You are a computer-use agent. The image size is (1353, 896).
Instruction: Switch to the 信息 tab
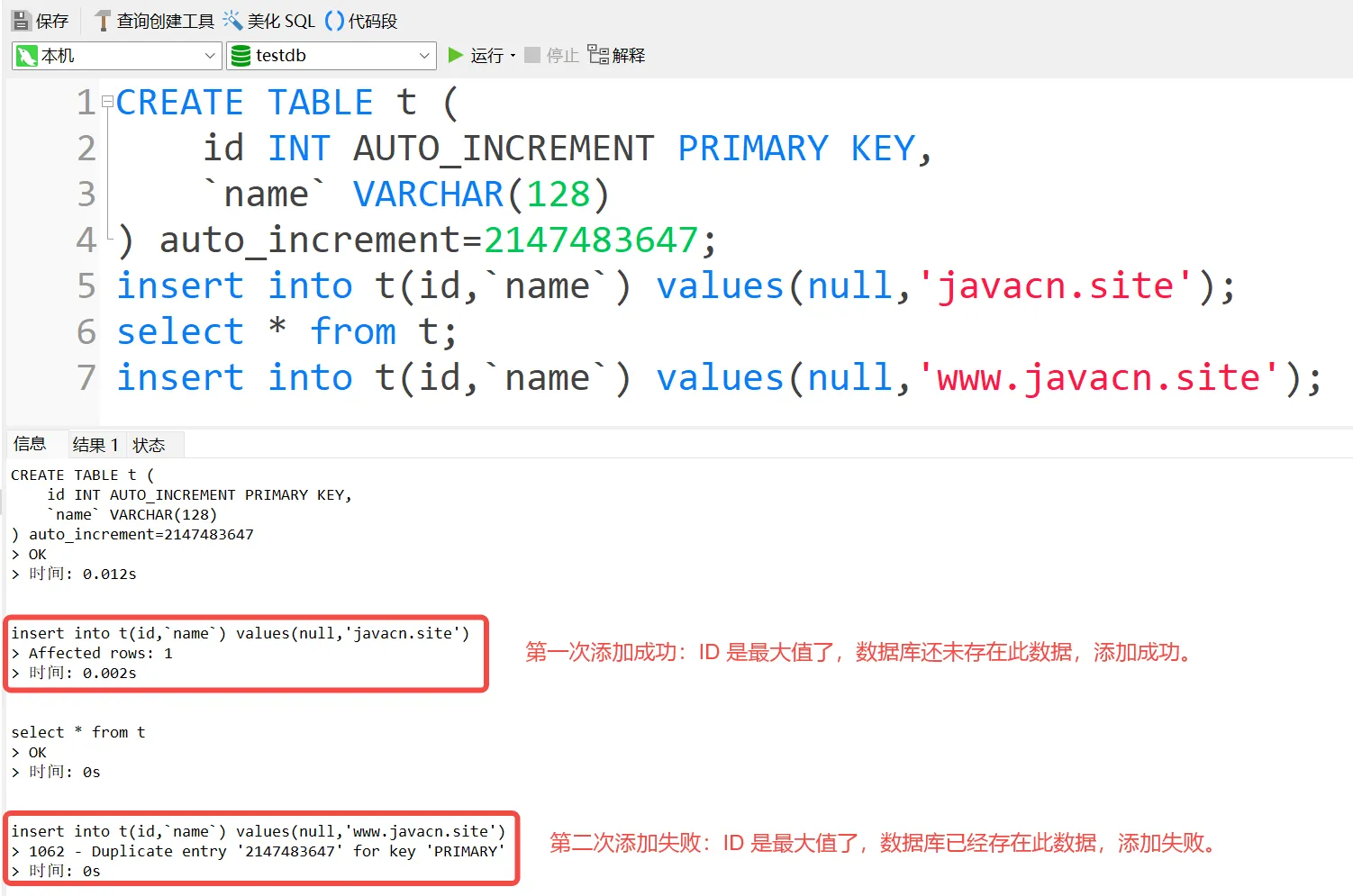[x=30, y=443]
